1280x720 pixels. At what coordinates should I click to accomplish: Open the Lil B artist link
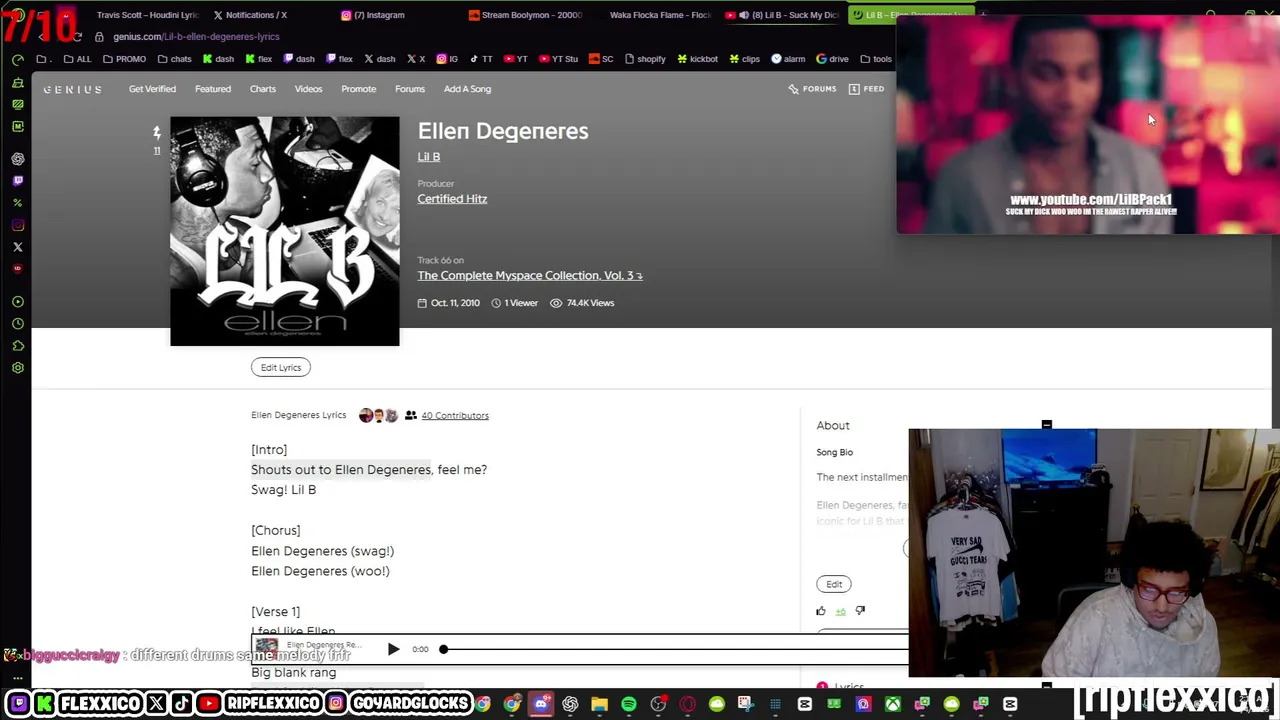click(x=429, y=157)
